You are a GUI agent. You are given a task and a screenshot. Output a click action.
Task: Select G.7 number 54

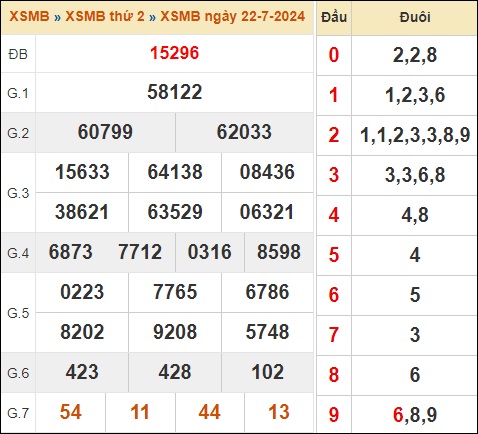(71, 412)
